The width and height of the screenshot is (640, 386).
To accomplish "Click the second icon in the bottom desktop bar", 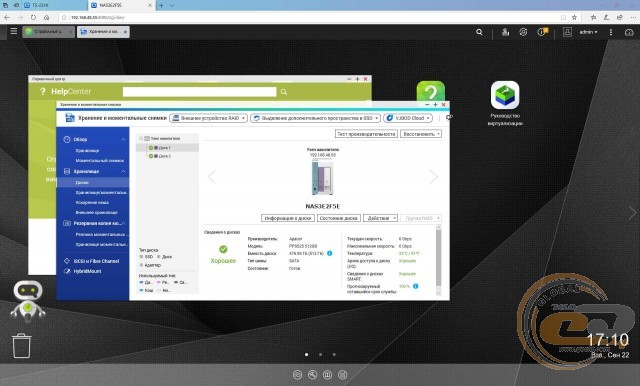I will point(313,374).
